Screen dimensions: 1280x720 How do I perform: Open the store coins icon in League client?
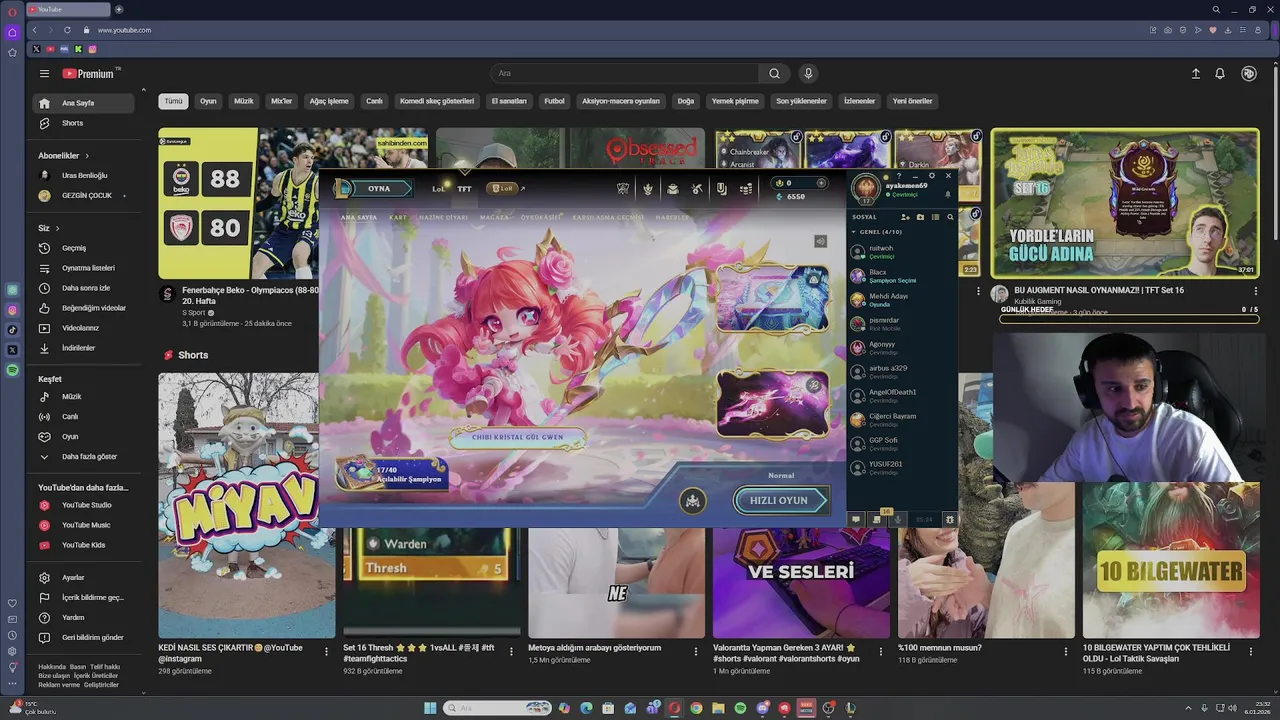[746, 189]
